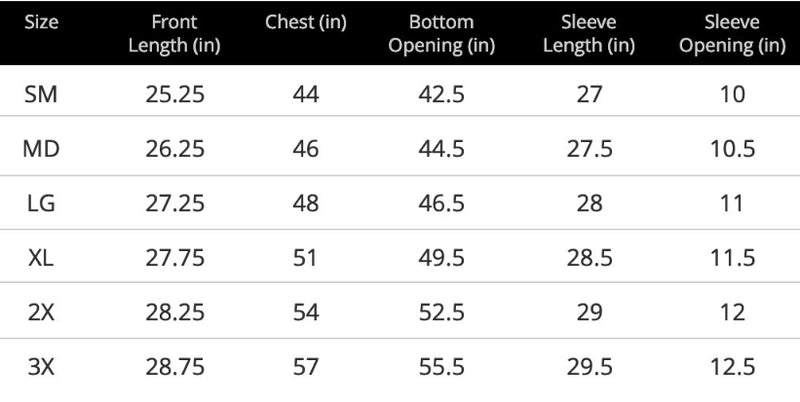Select the MD size row label
The image size is (800, 402).
pos(41,149)
